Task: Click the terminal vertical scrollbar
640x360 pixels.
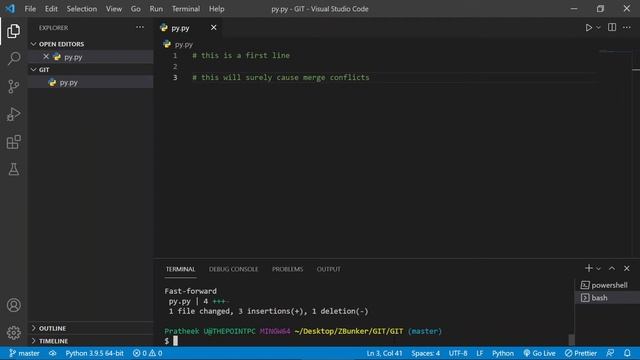Action: 571,340
